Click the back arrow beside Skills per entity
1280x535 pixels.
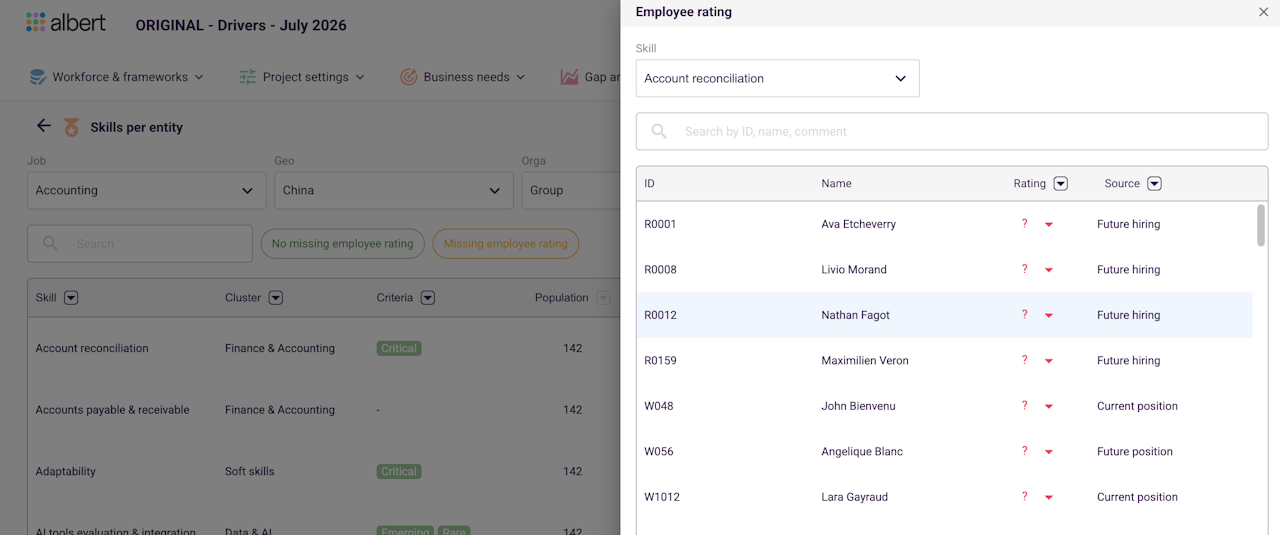[x=44, y=126]
